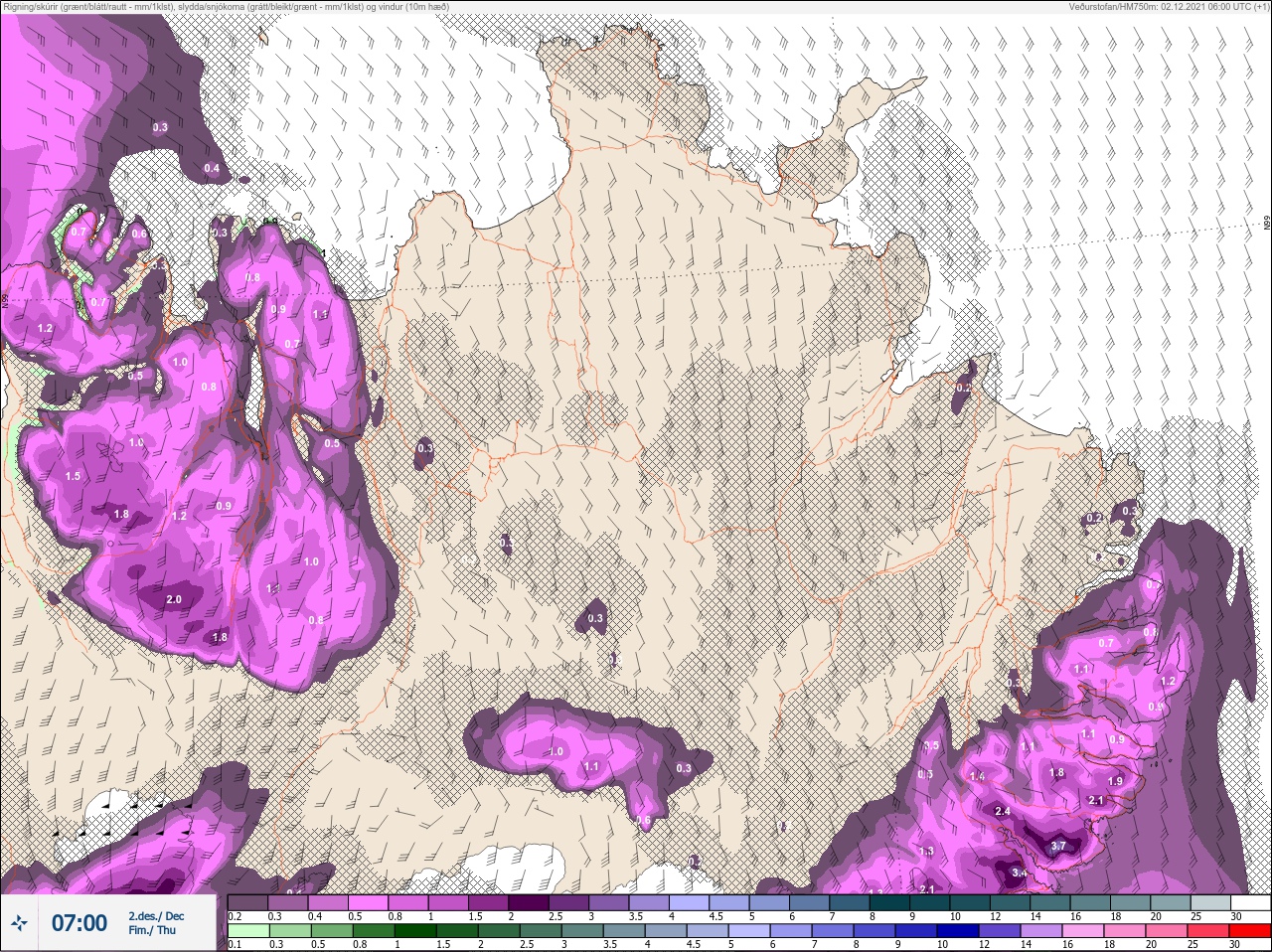This screenshot has height=952, width=1272.
Task: Pick the bright pink 0.5–0.8 swatch in the upper legend row
Action: click(x=368, y=902)
